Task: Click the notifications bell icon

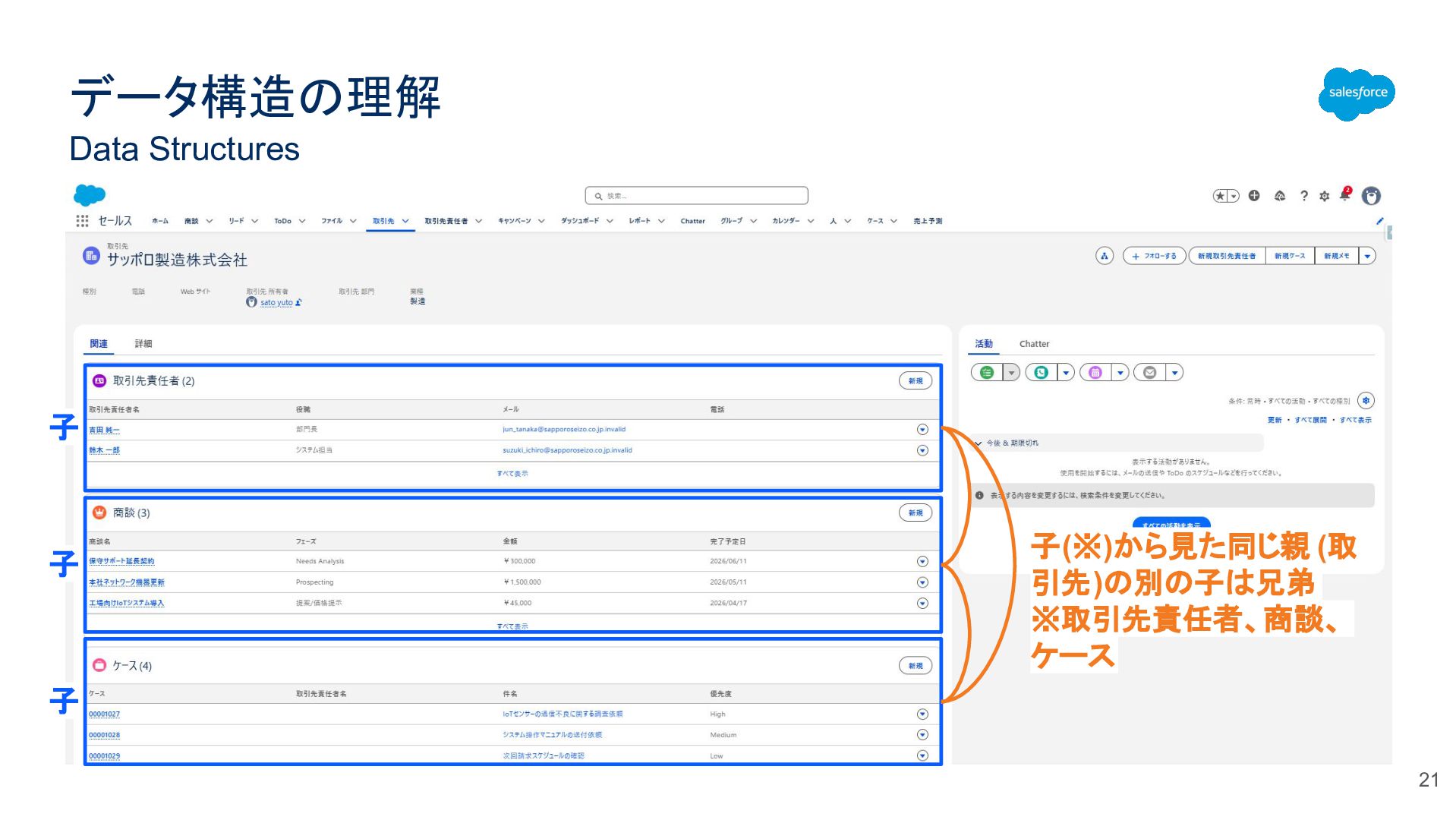Action: [x=1344, y=196]
